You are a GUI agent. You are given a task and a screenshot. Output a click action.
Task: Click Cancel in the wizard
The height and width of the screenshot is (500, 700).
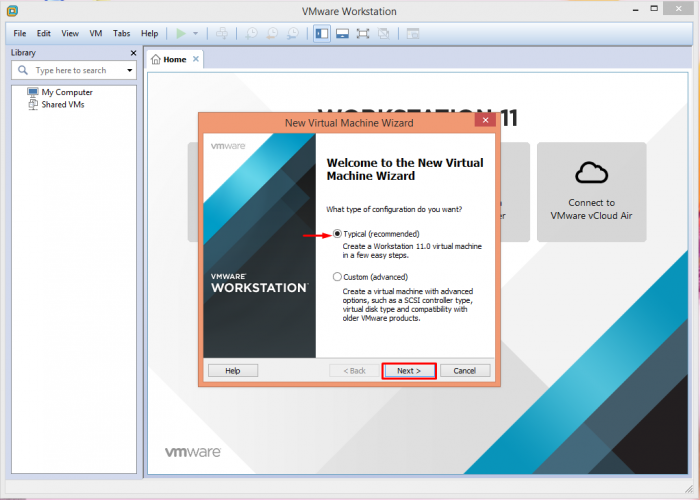465,371
